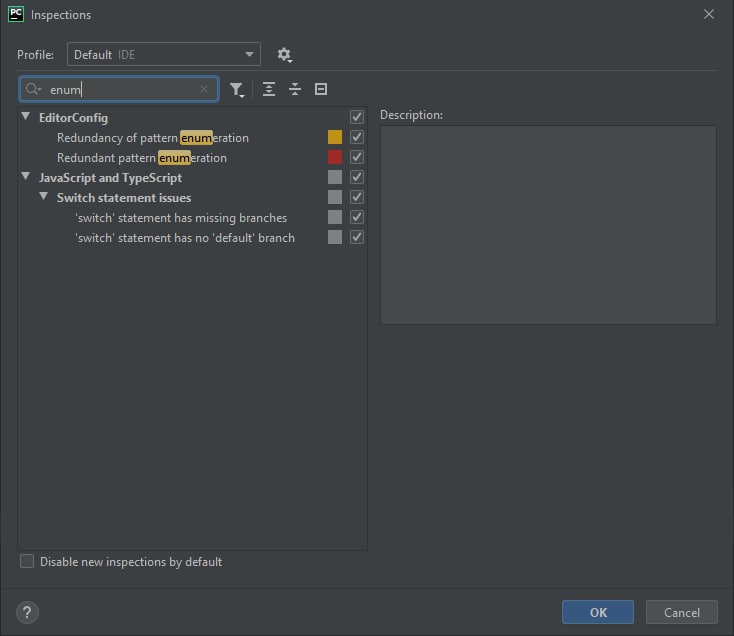Uncheck Redundant pattern enumeration checkbox

357,157
